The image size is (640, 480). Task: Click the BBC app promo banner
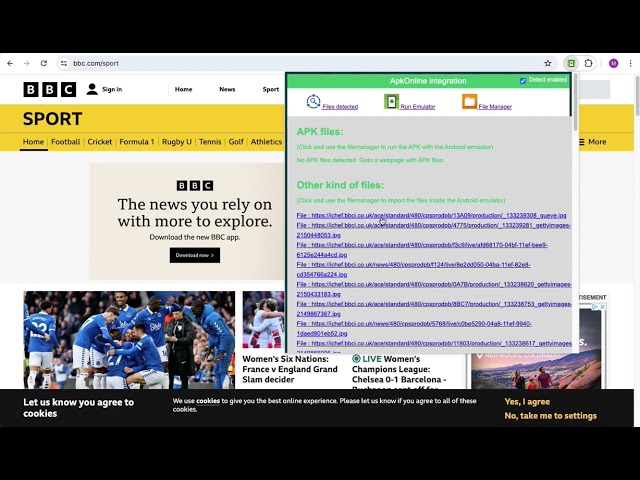pos(187,221)
